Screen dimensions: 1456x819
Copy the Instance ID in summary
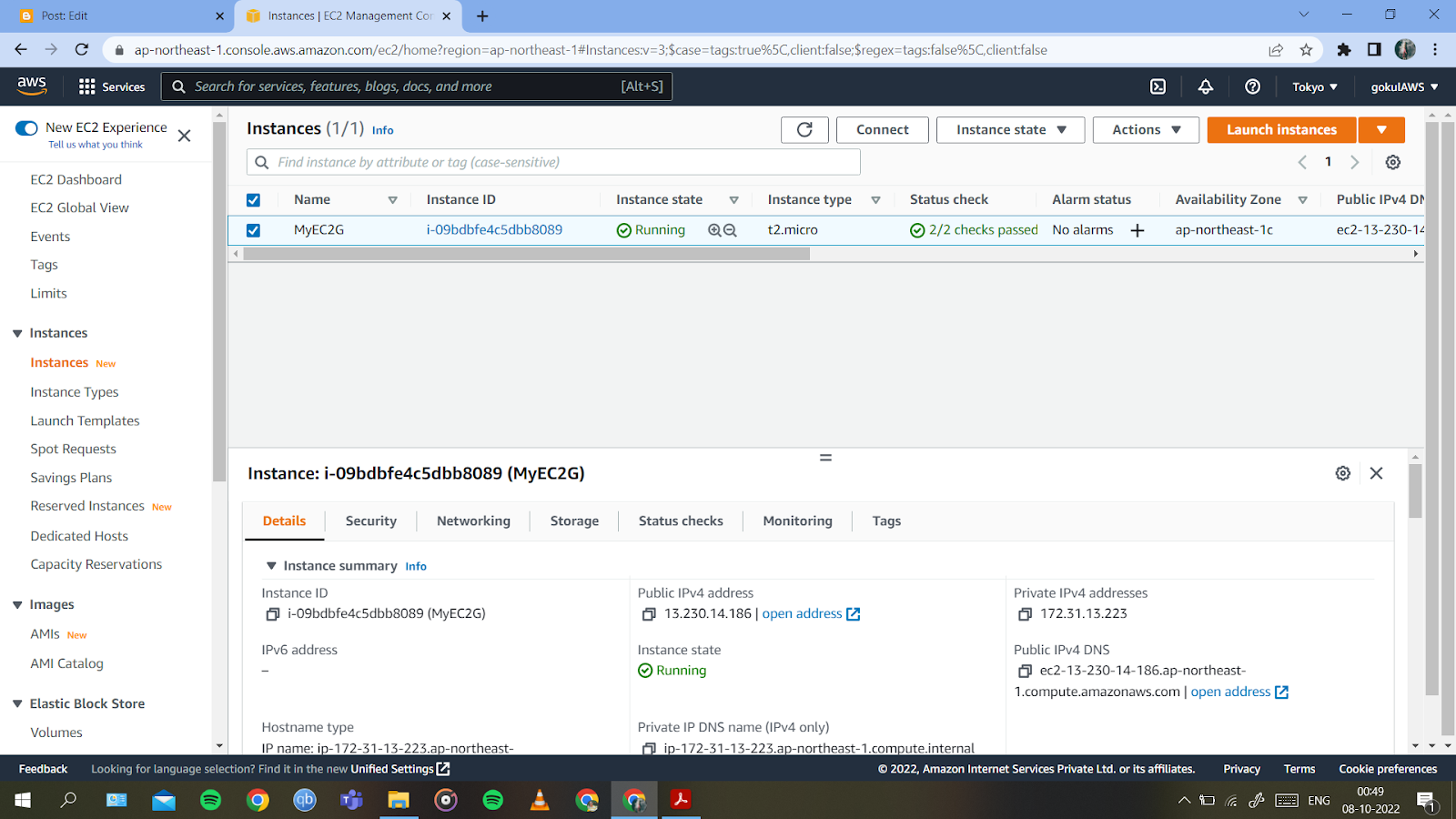click(272, 614)
